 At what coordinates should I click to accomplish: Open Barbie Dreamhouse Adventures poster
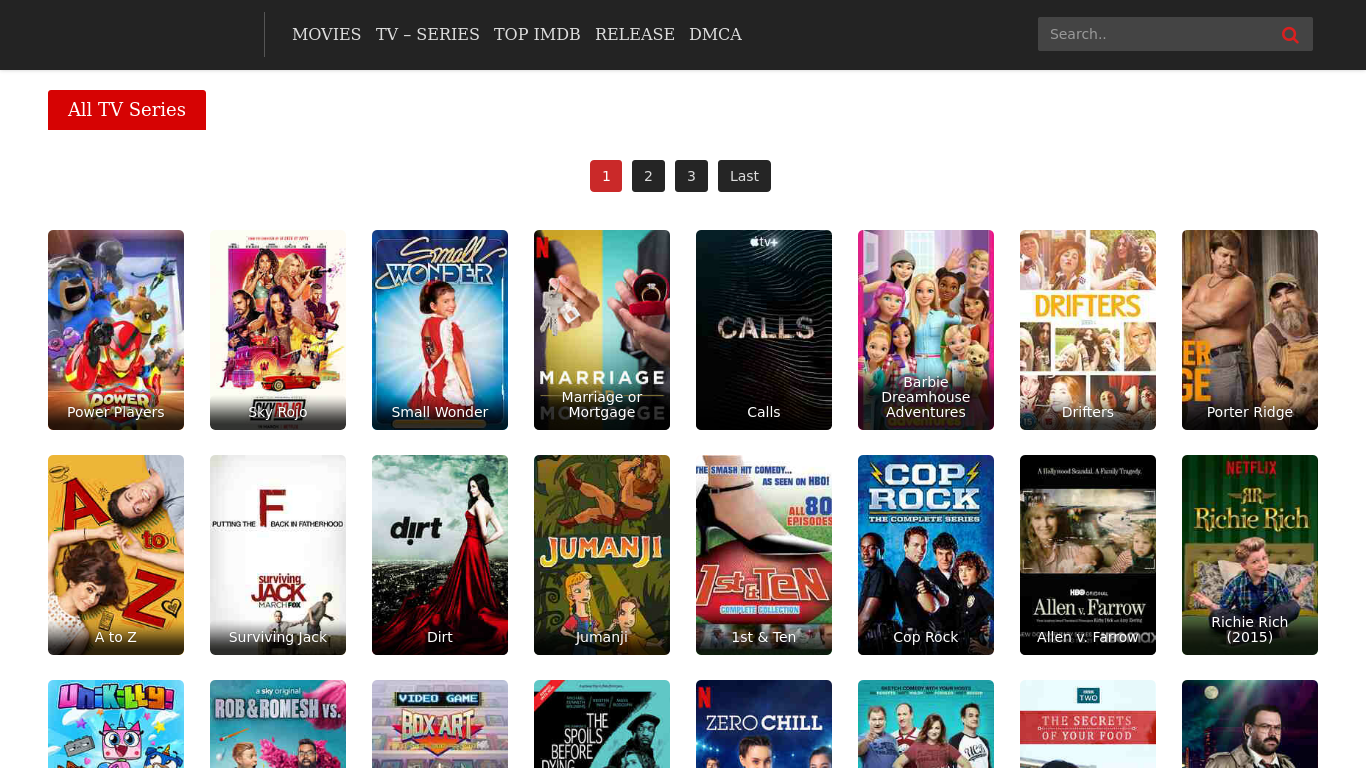coord(926,330)
